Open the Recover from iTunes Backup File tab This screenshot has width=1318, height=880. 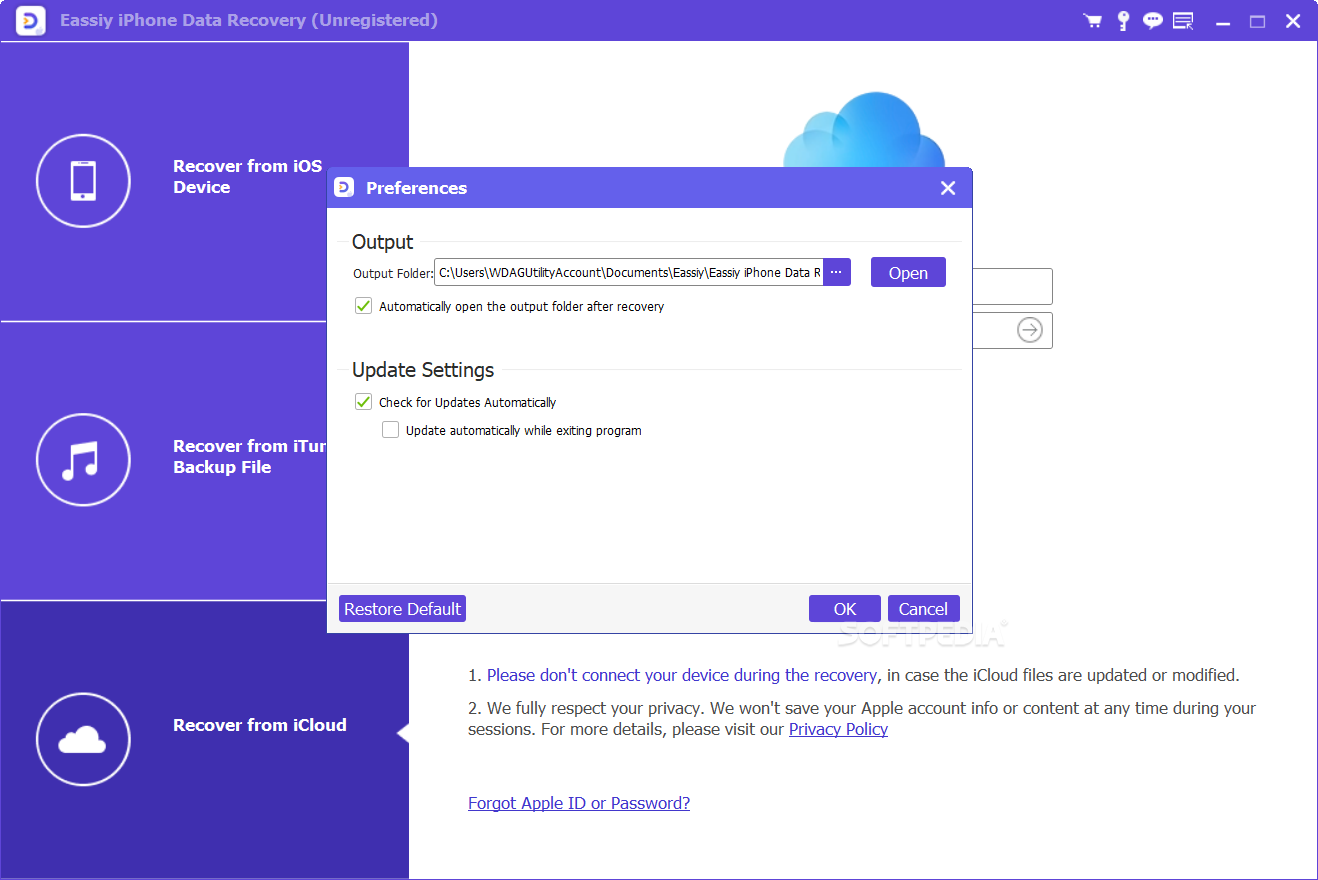click(x=204, y=461)
